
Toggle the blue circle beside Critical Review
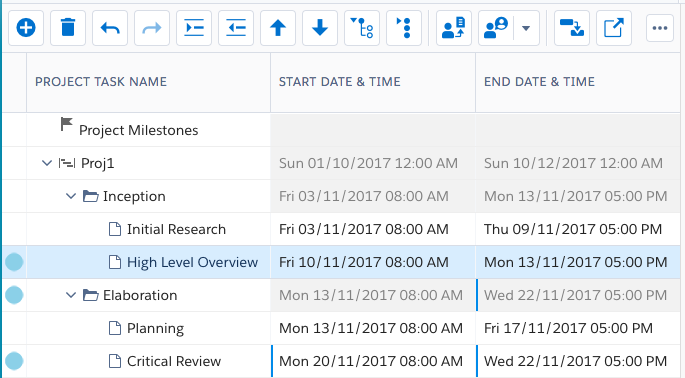click(14, 361)
